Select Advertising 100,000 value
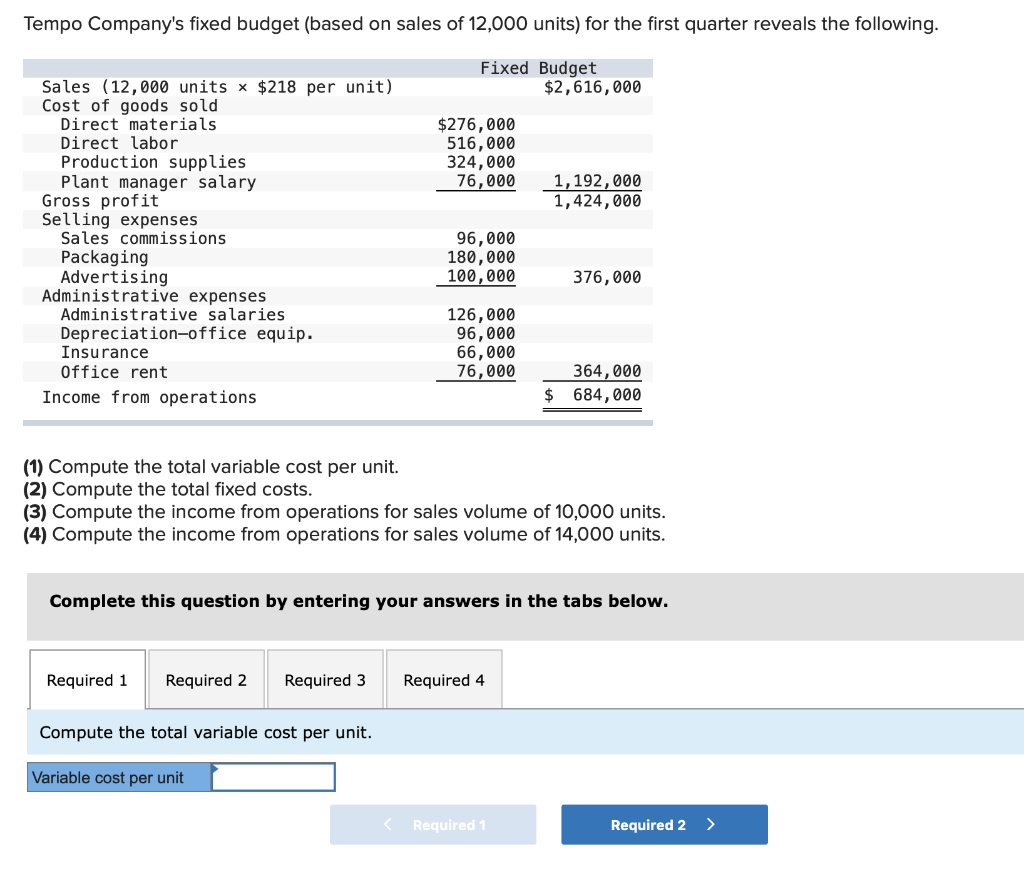The image size is (1024, 869). point(481,276)
